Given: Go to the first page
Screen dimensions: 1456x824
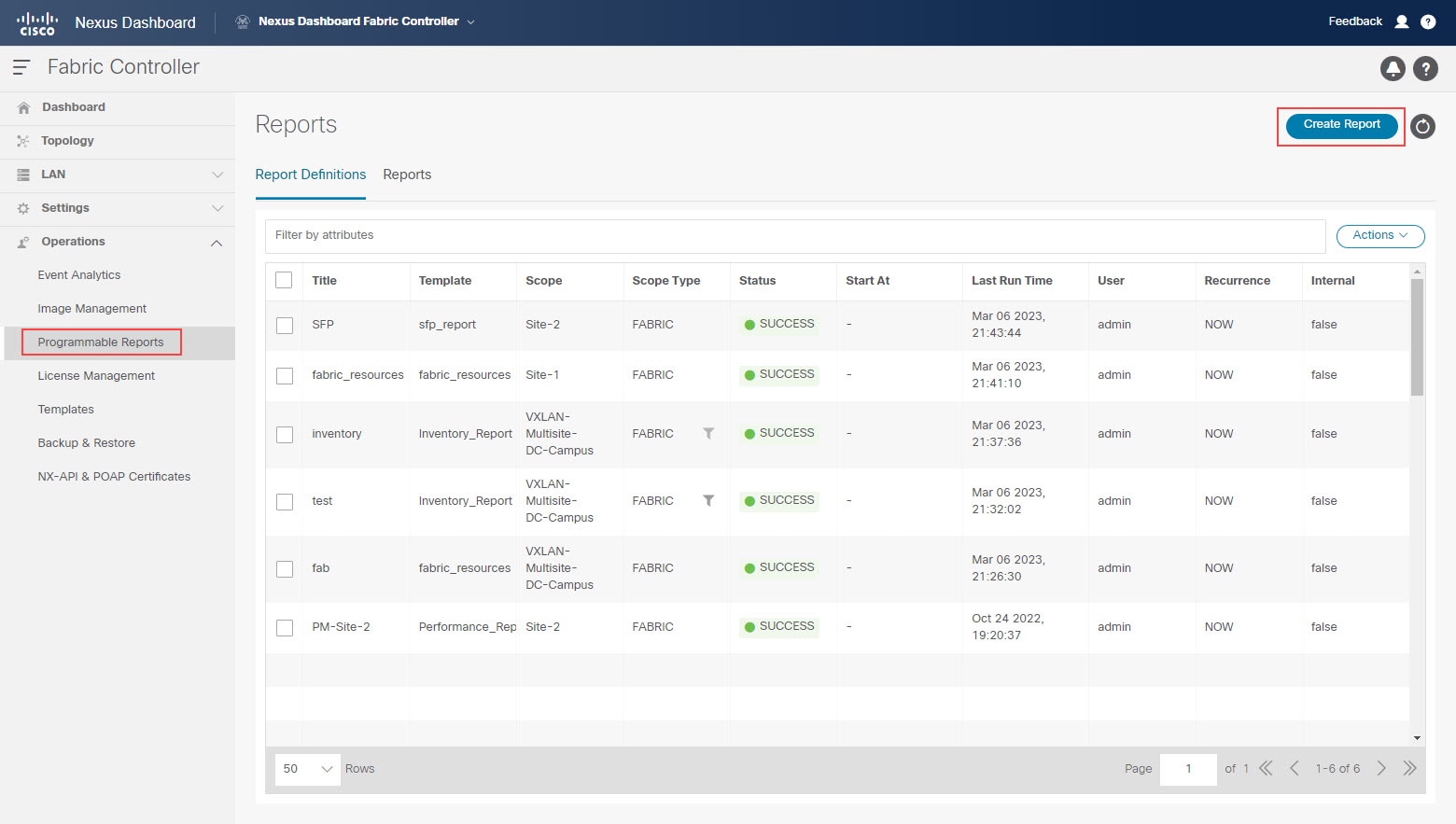Looking at the screenshot, I should click(1266, 768).
